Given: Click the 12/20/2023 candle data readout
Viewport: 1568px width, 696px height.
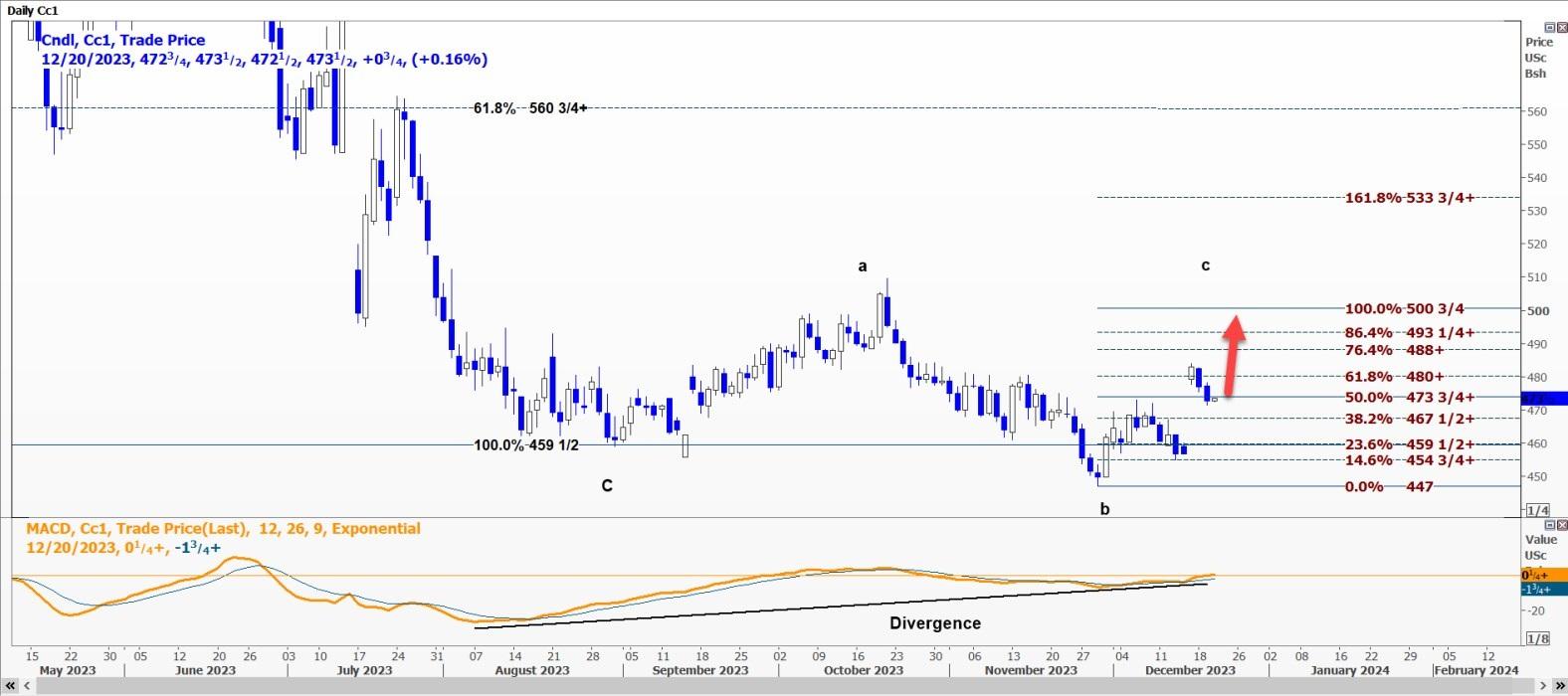Looking at the screenshot, I should coord(265,60).
